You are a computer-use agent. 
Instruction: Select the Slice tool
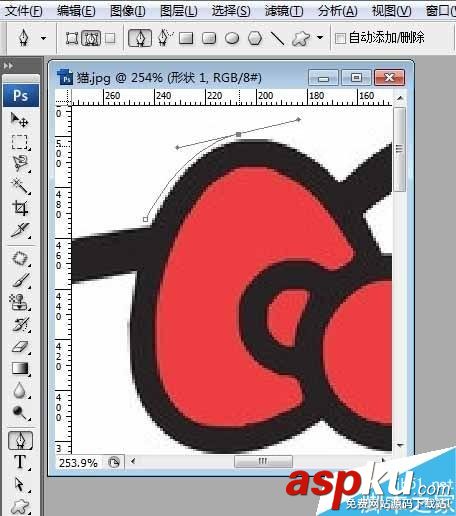click(x=20, y=230)
